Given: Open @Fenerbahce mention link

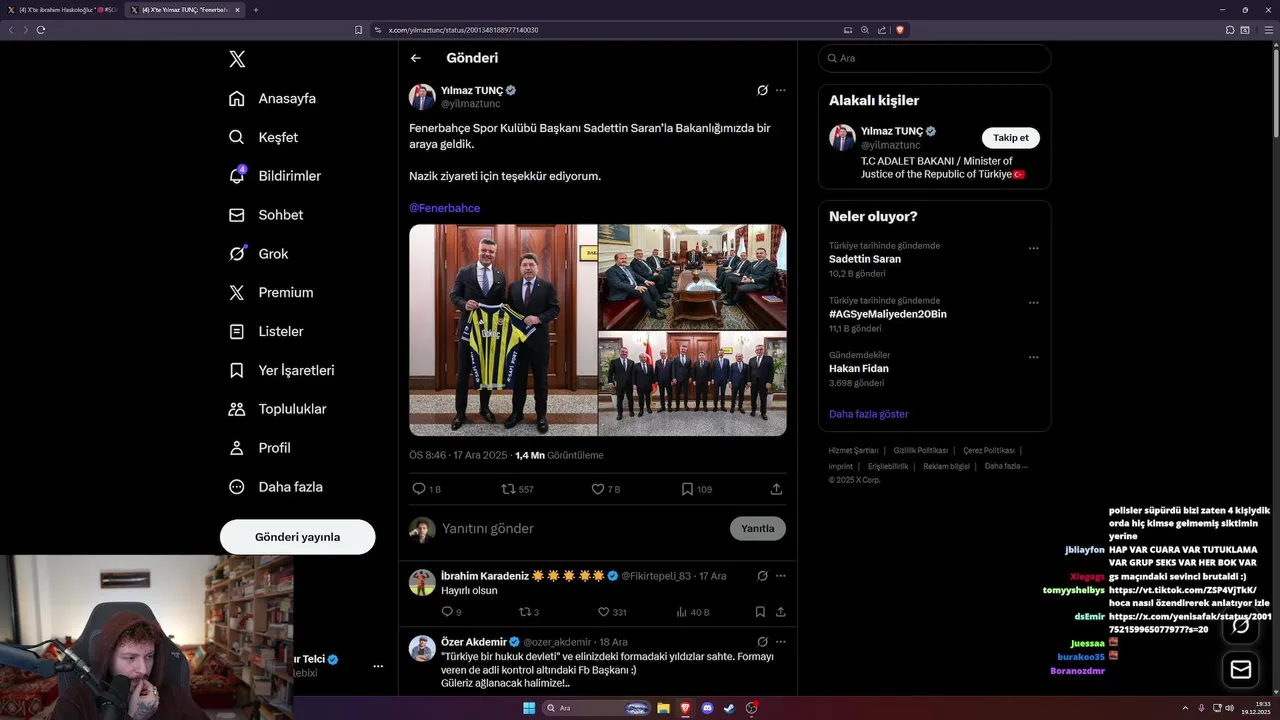Looking at the screenshot, I should click(x=444, y=208).
